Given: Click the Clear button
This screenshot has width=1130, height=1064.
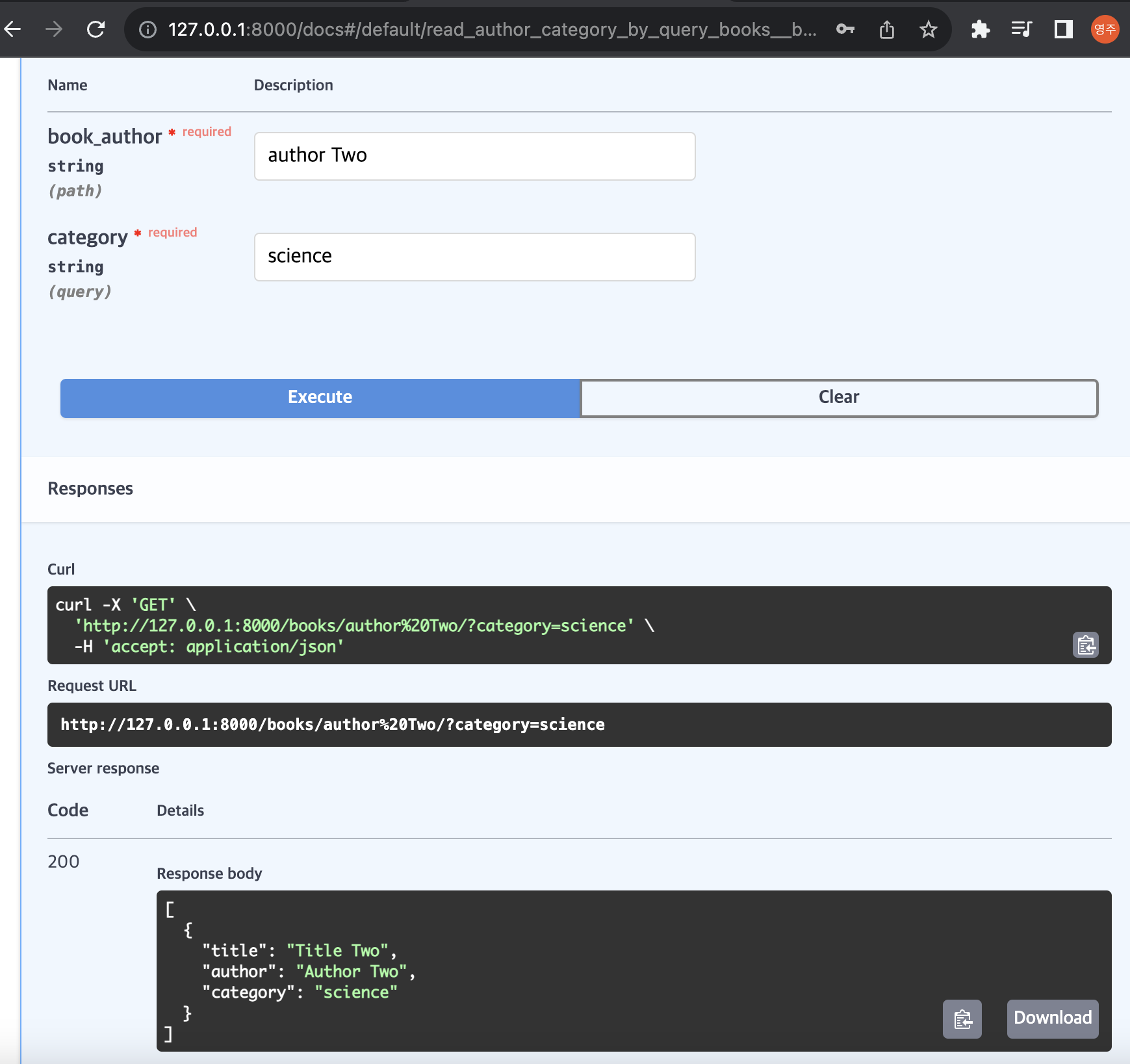Looking at the screenshot, I should [x=839, y=398].
